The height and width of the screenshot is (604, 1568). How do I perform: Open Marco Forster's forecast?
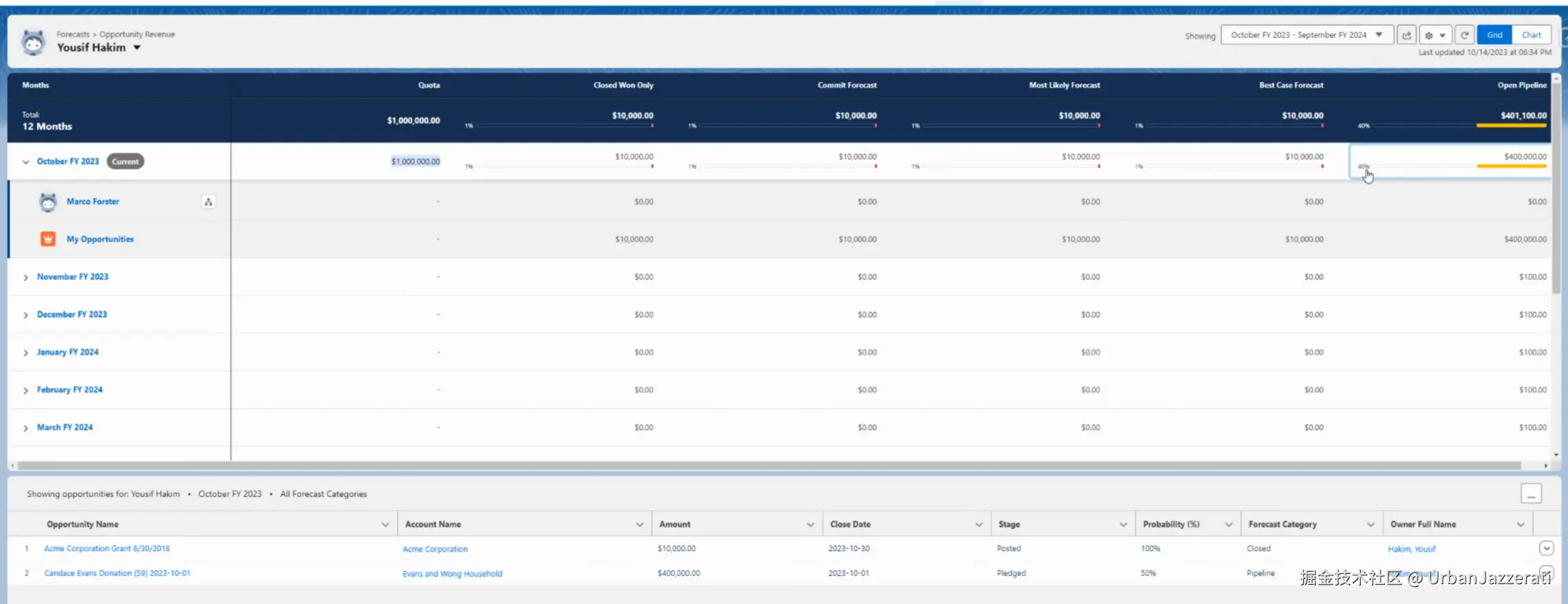coord(93,202)
